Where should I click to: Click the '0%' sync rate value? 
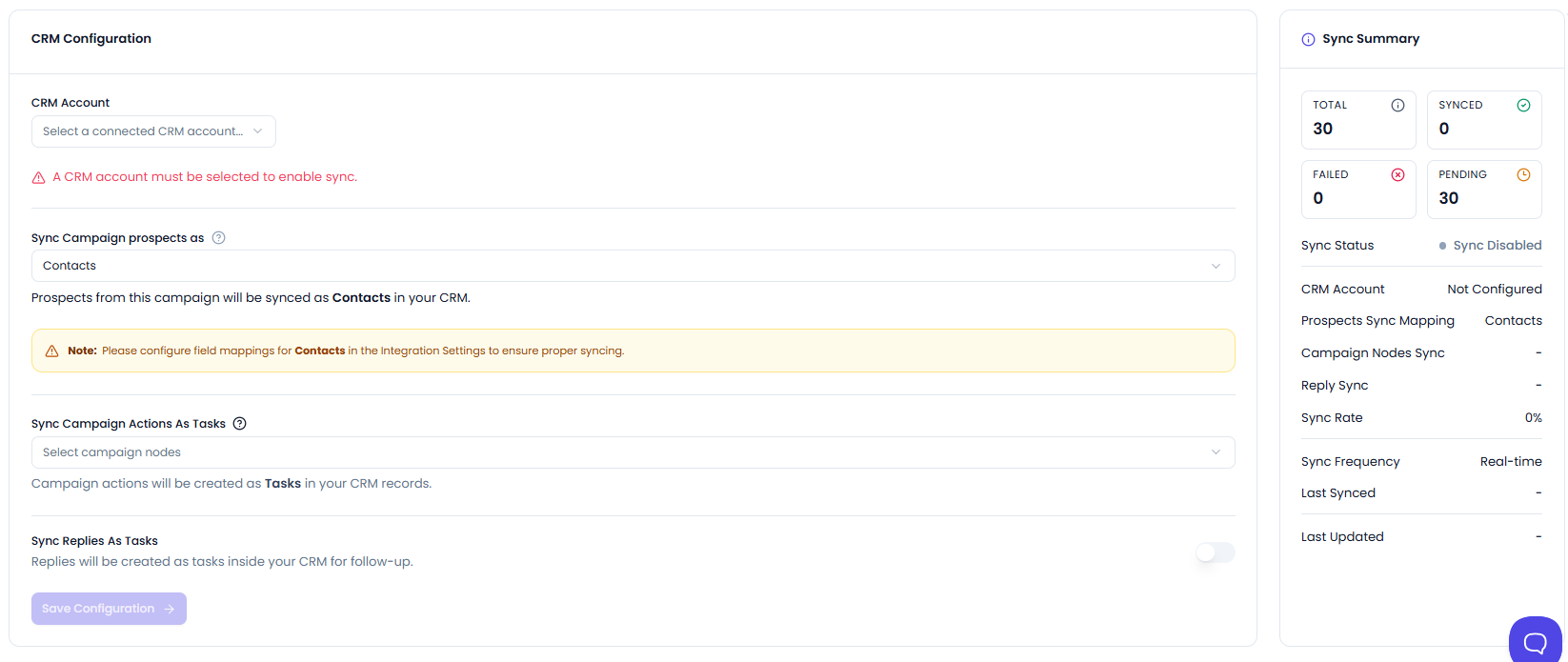tap(1533, 418)
